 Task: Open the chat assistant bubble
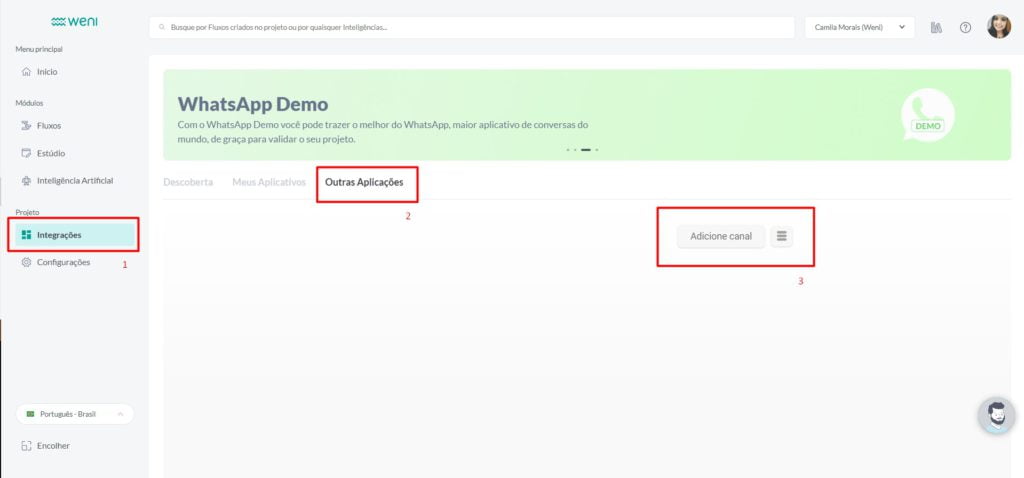click(x=997, y=415)
